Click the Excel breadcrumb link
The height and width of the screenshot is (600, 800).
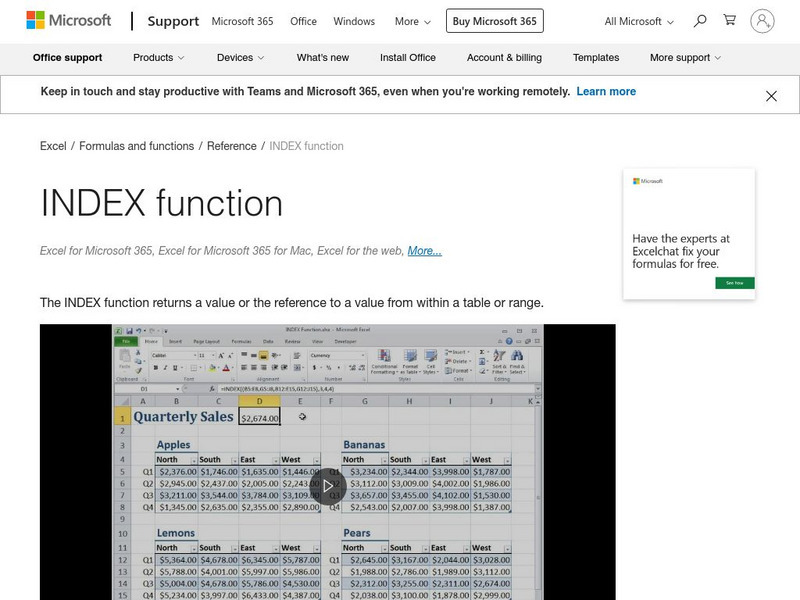coord(53,146)
